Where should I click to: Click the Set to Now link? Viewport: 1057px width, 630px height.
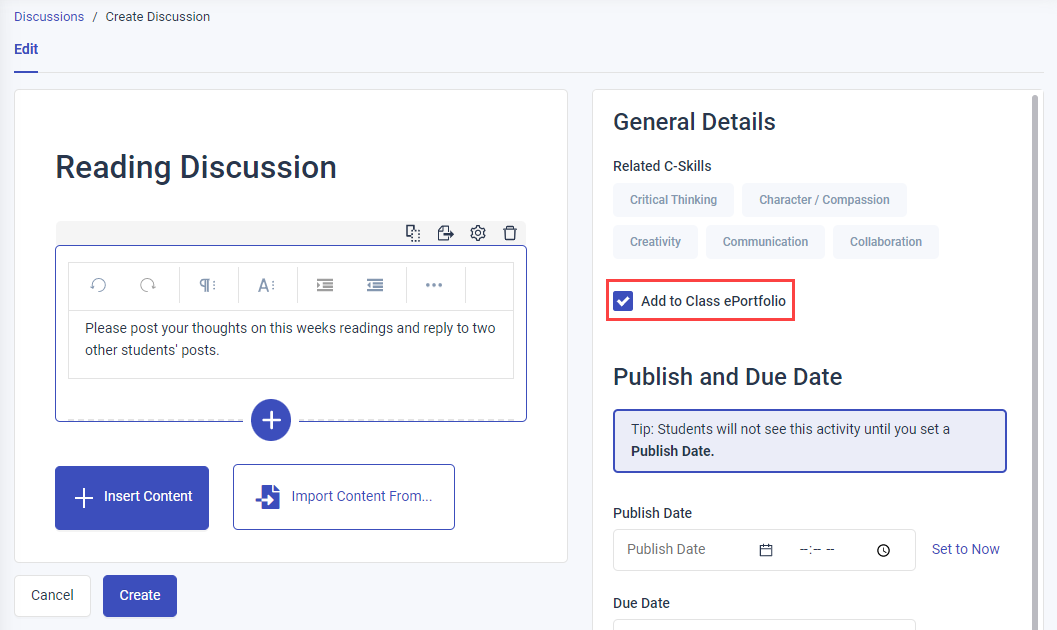tap(965, 550)
